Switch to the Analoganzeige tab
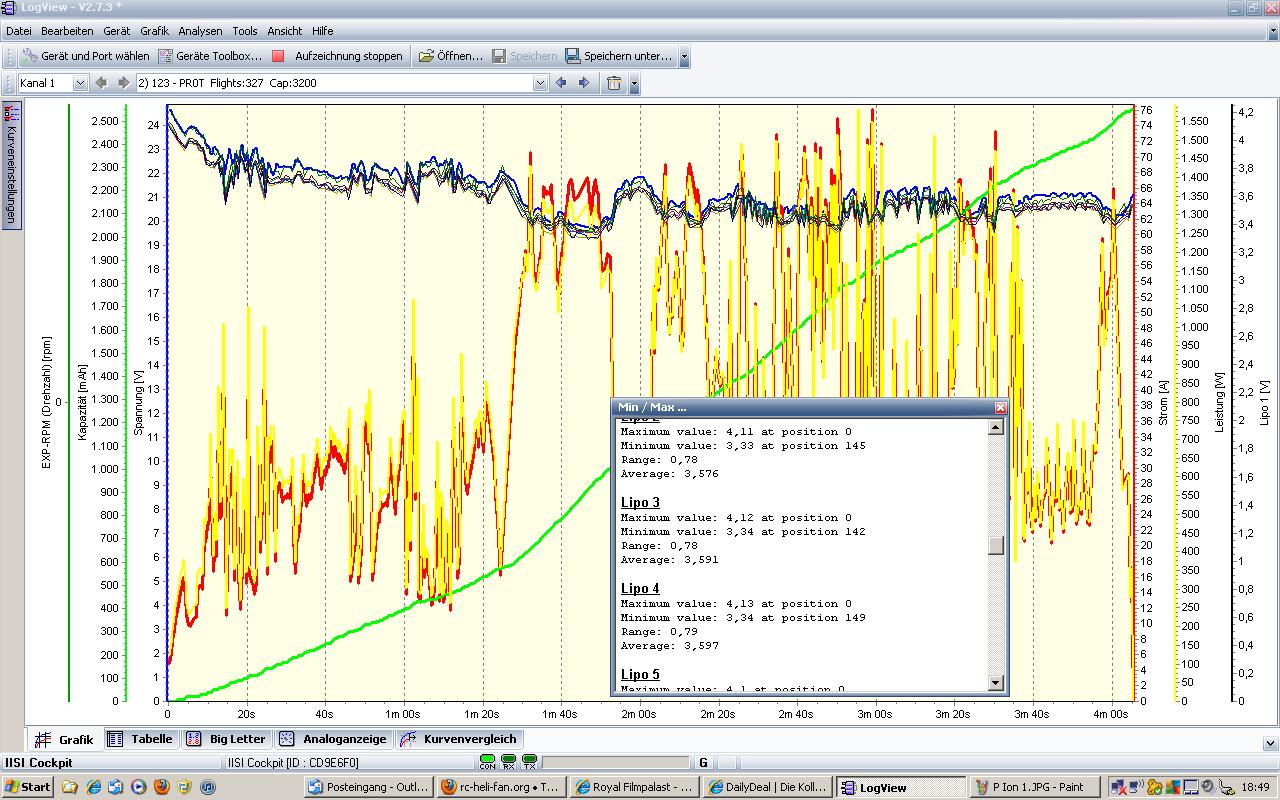Screen dimensions: 1280x800 (333, 739)
